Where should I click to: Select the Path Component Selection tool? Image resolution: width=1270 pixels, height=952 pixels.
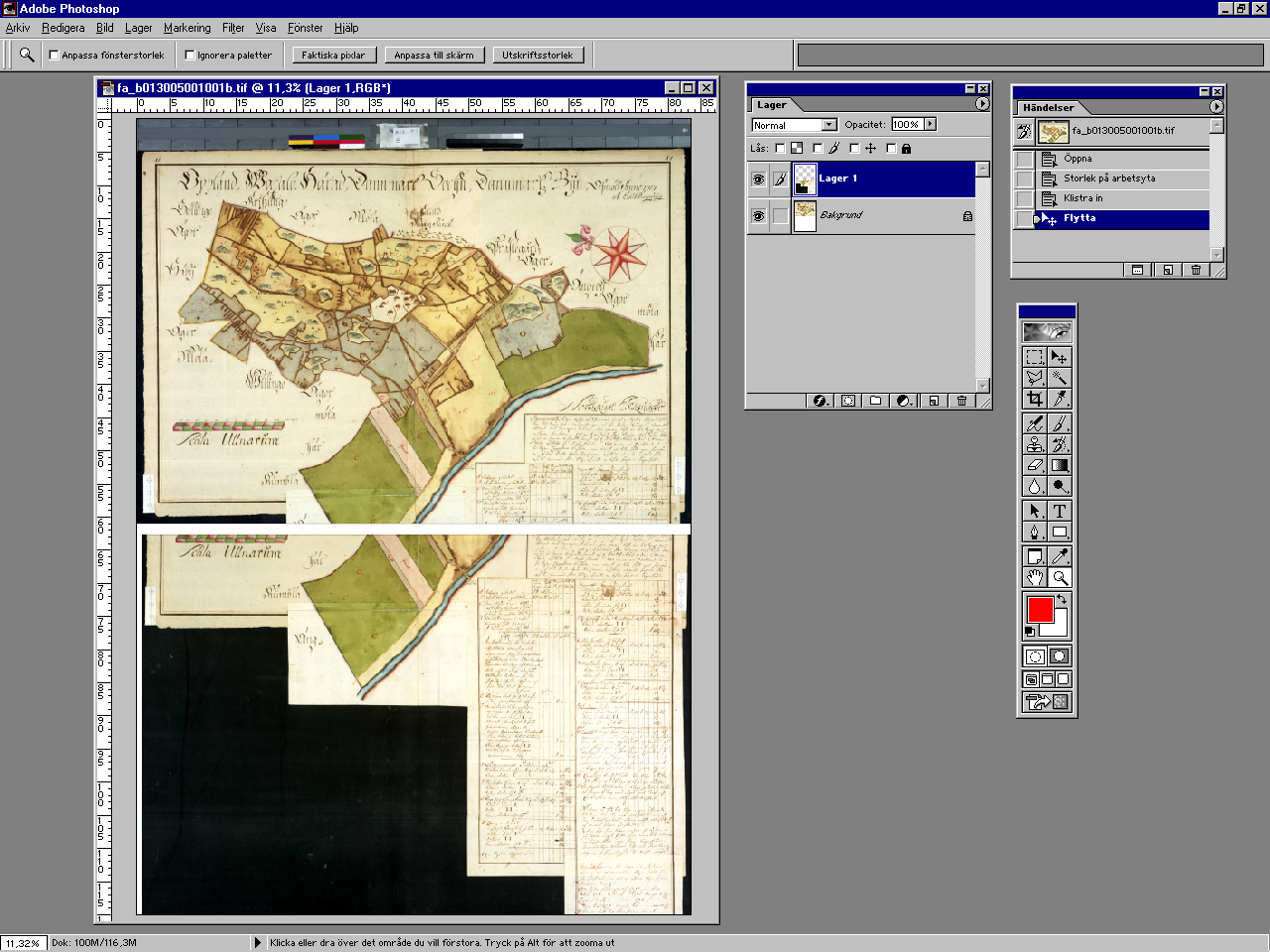(1035, 511)
